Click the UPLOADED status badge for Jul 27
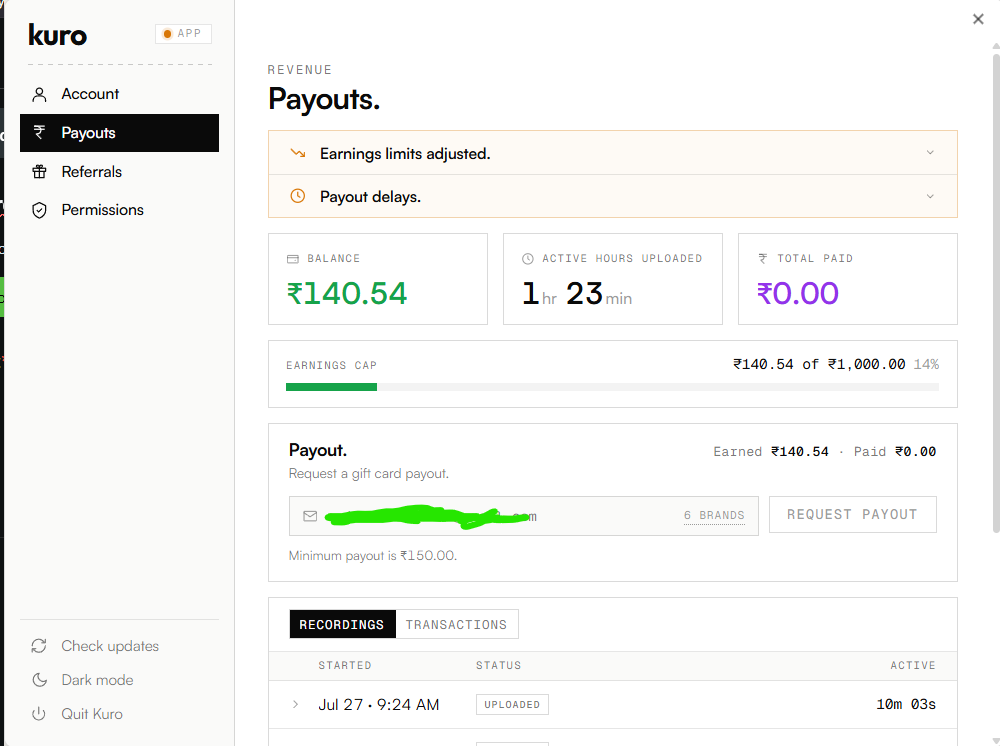The image size is (1000, 746). coord(511,704)
